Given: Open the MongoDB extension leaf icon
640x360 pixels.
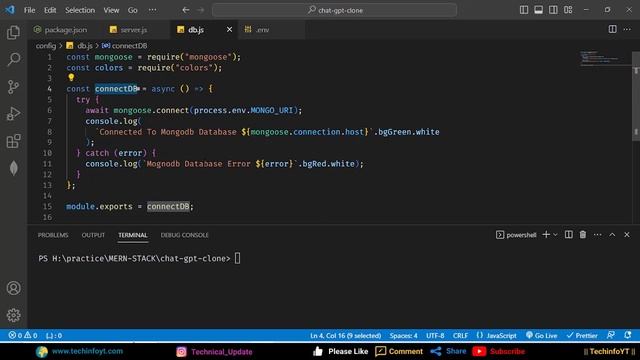Looking at the screenshot, I should (x=13, y=168).
